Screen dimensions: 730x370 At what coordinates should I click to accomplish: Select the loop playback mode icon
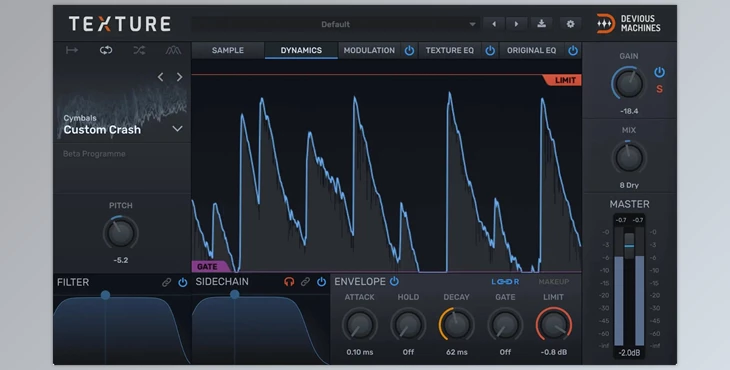click(x=106, y=50)
